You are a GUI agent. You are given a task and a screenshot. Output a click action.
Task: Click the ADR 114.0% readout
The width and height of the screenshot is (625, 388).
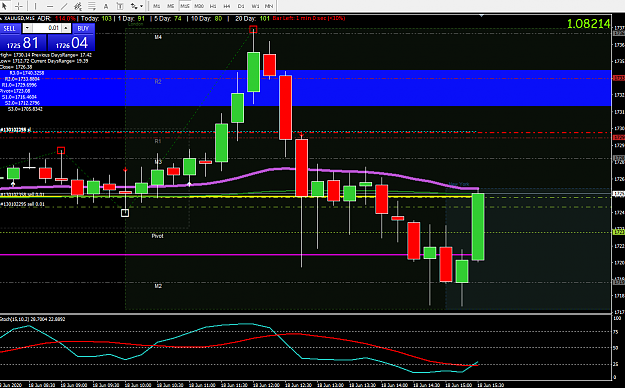(57, 18)
